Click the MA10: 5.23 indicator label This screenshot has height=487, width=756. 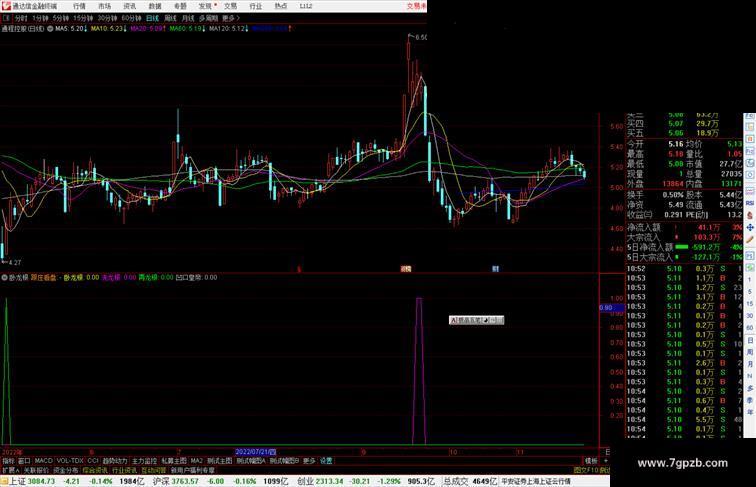tap(108, 29)
